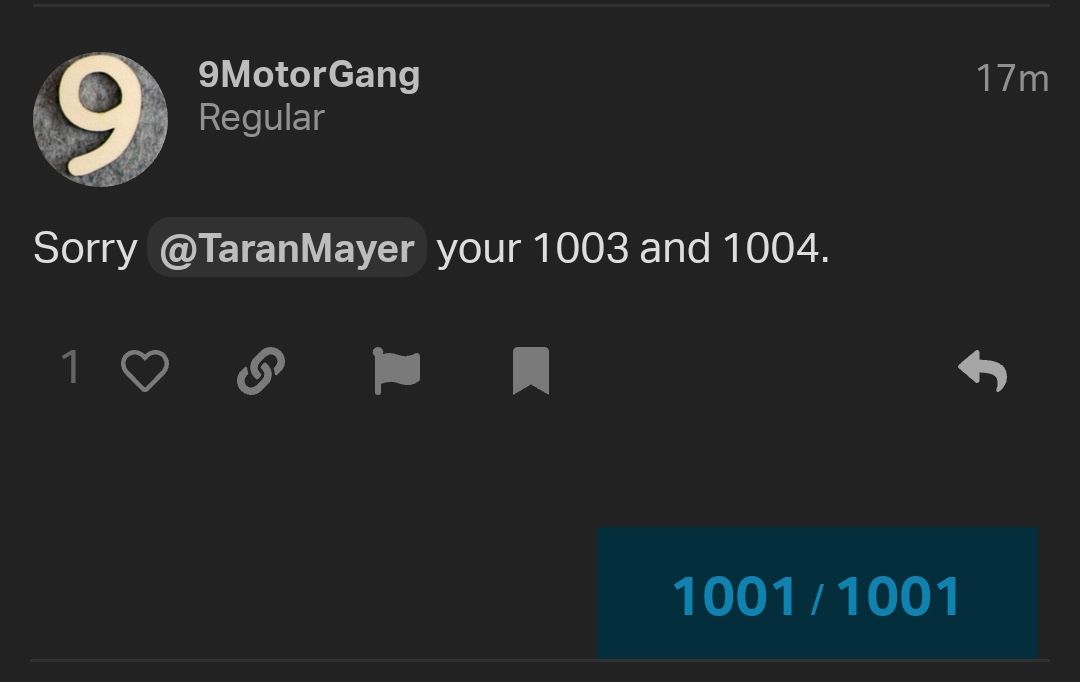
Task: Click the number 1004 in the message
Action: click(771, 248)
